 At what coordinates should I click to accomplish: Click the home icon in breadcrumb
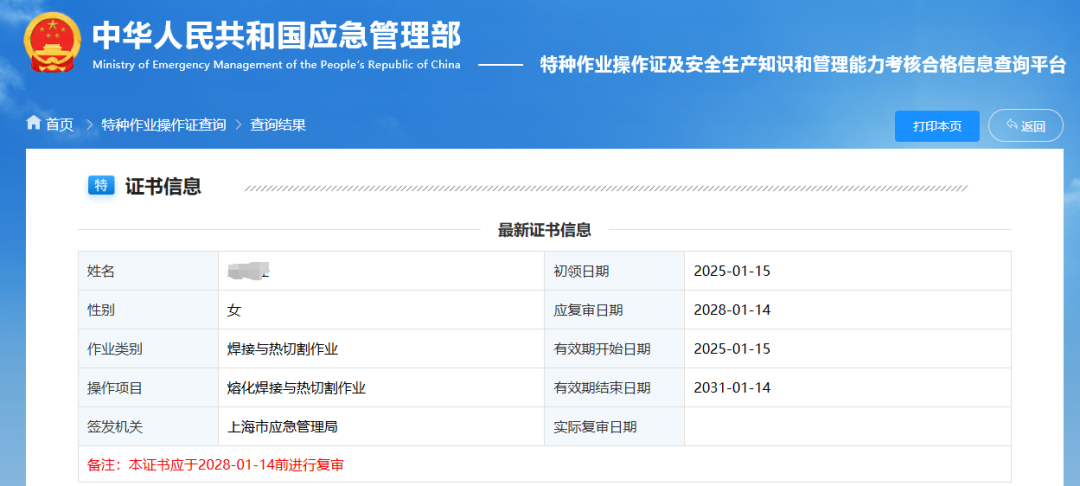(x=34, y=124)
